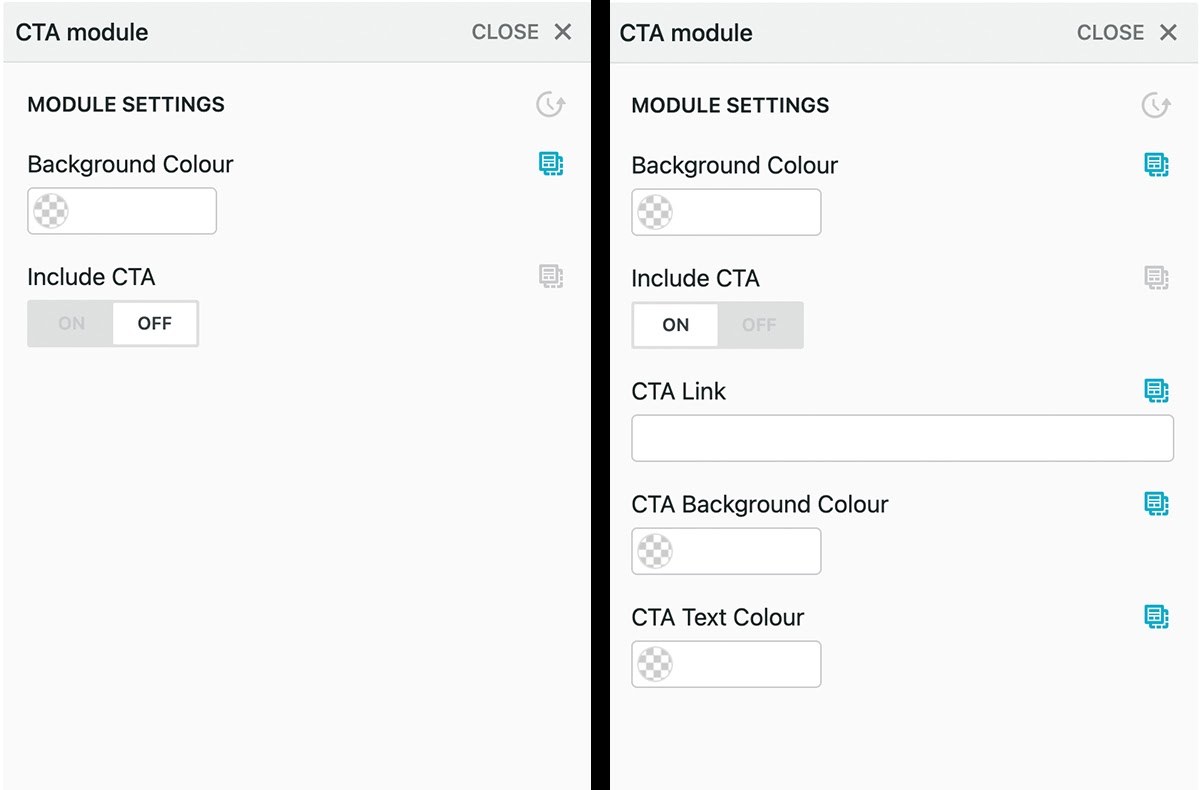Viewport: 1200px width, 790px height.
Task: Click teal device icon beside right Background Colour
Action: click(x=1156, y=165)
